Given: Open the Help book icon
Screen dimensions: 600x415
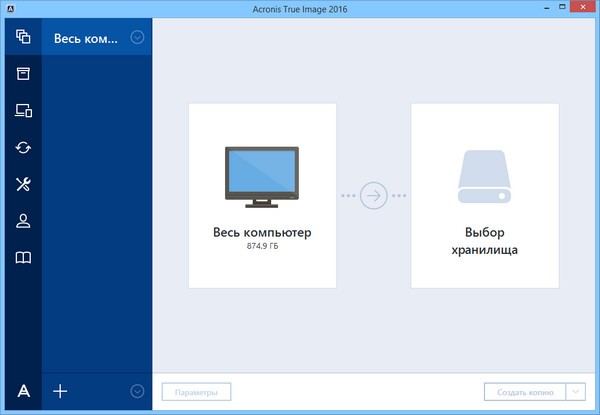Looking at the screenshot, I should [x=22, y=258].
